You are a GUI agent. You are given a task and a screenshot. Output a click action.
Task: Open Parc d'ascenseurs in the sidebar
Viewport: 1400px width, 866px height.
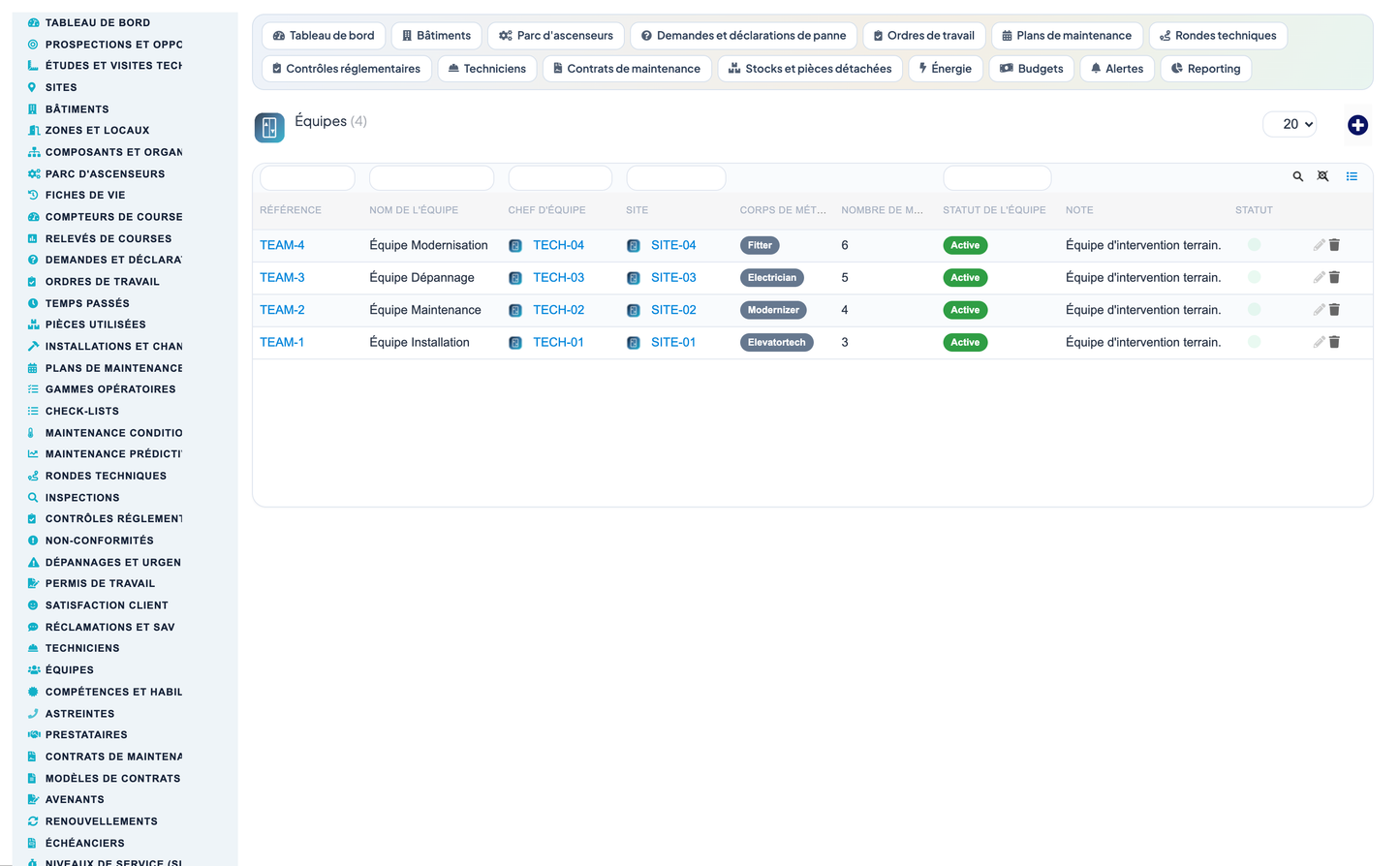coord(105,174)
